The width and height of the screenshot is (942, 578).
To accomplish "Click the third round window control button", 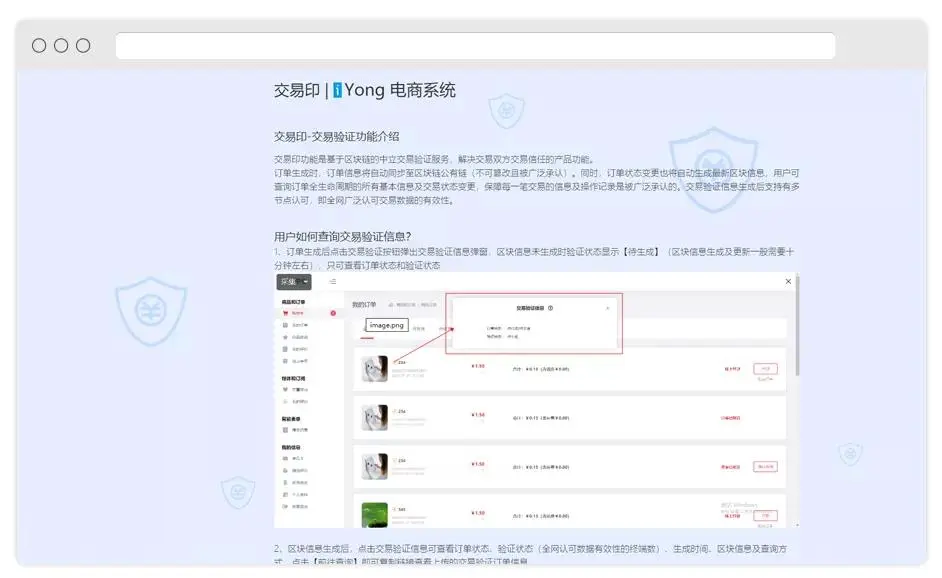I will click(83, 46).
